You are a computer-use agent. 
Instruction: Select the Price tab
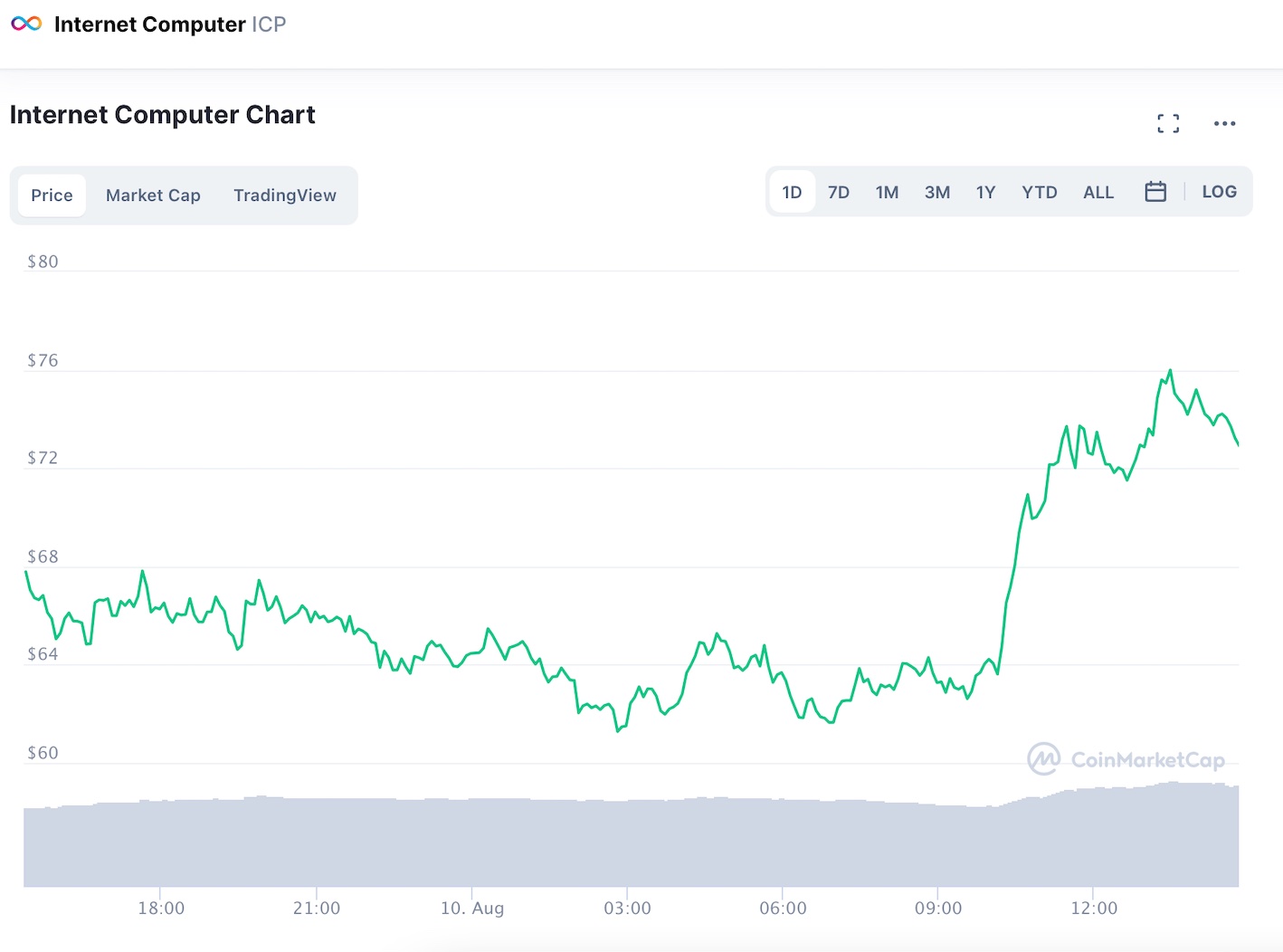click(52, 195)
